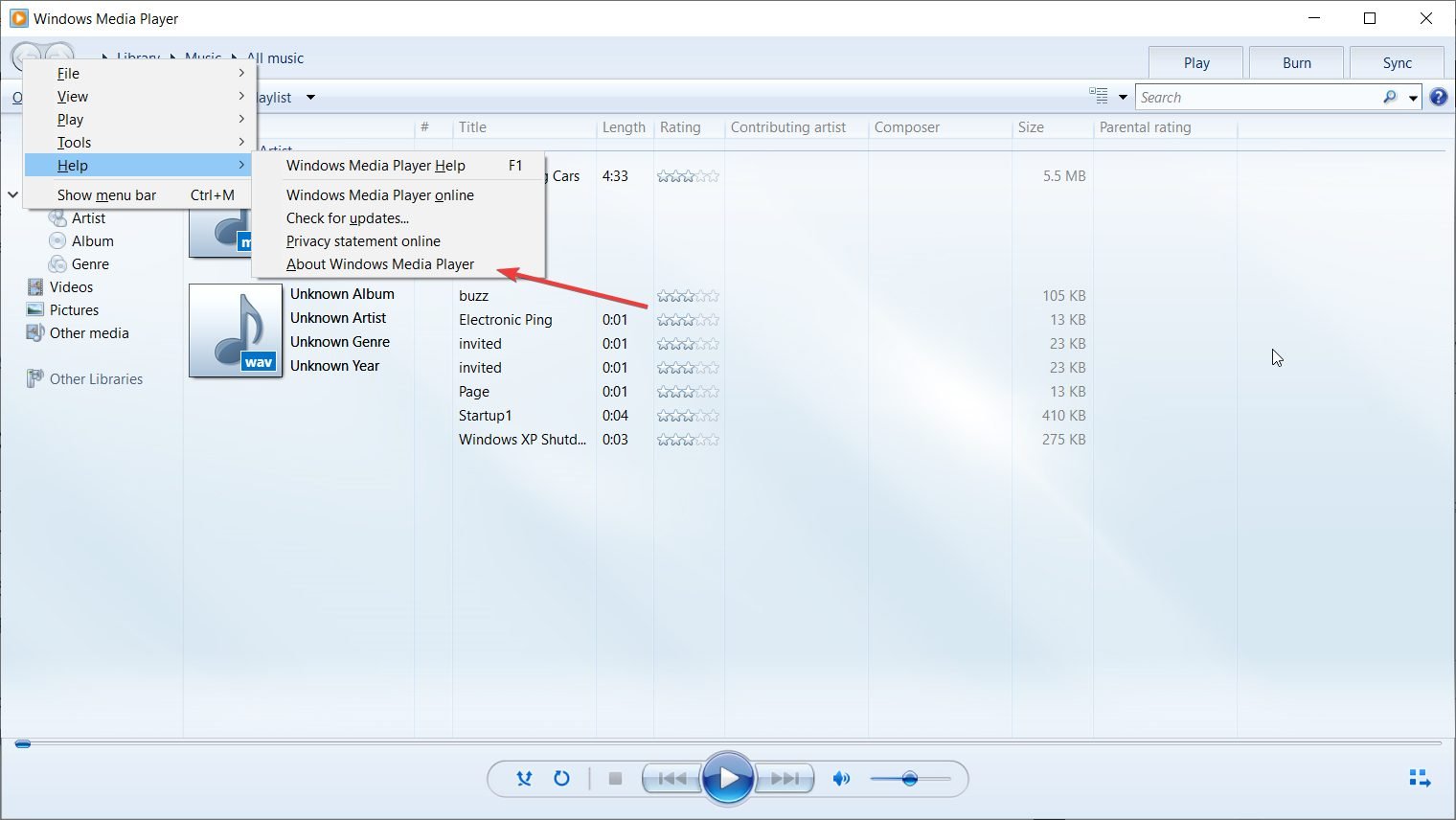The width and height of the screenshot is (1456, 820).
Task: Sort by the Length column header
Action: (x=624, y=127)
